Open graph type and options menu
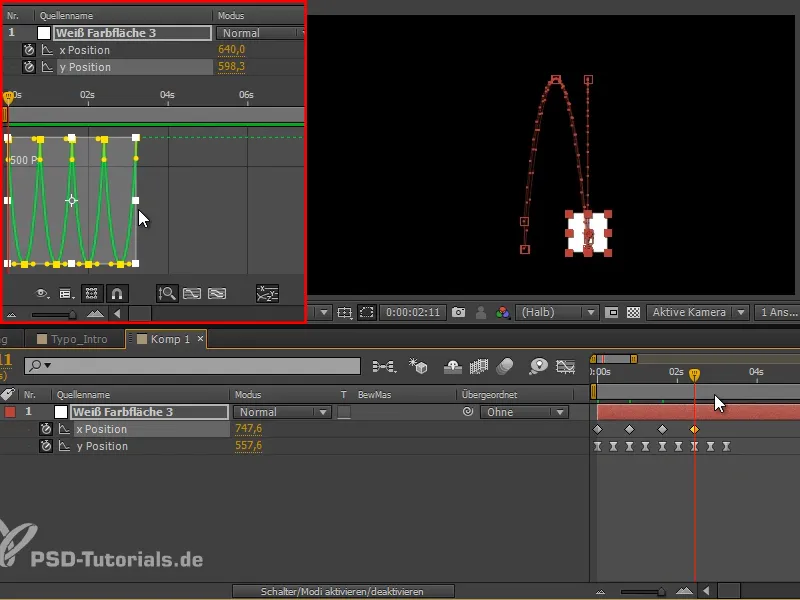The height and width of the screenshot is (600, 800). 66,293
